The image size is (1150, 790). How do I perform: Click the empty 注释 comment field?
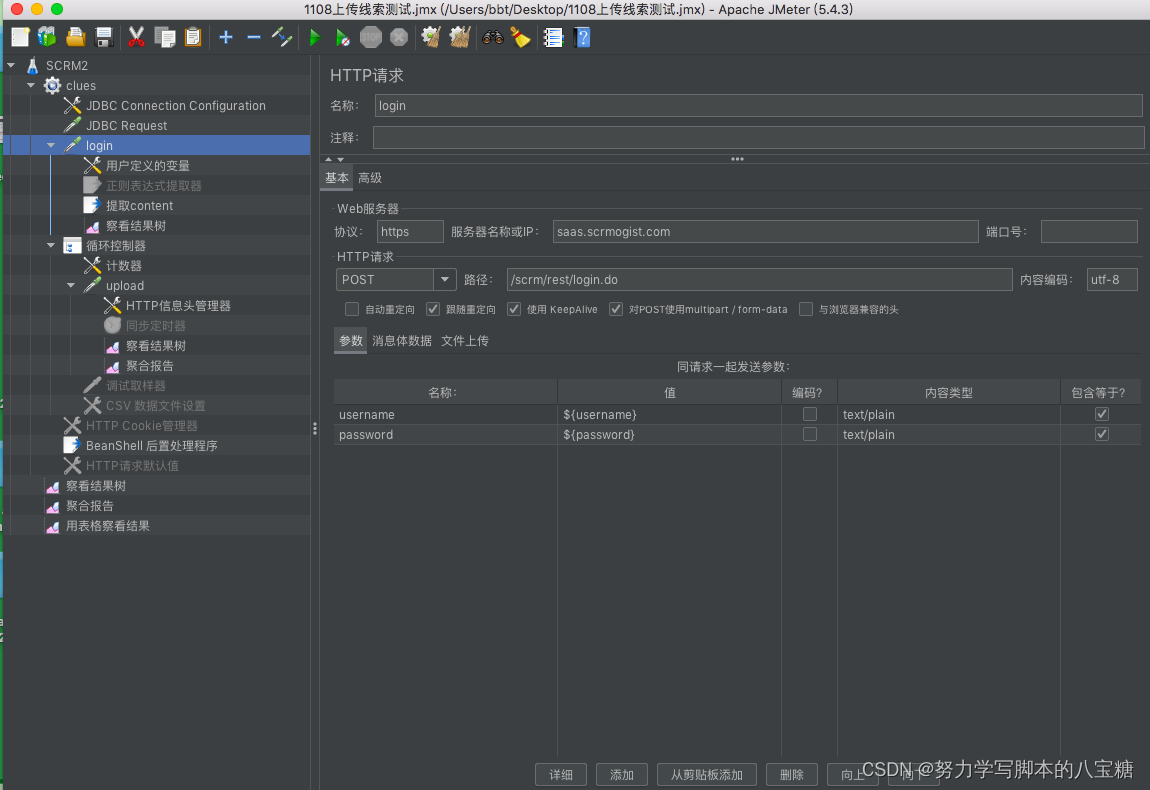coord(758,137)
